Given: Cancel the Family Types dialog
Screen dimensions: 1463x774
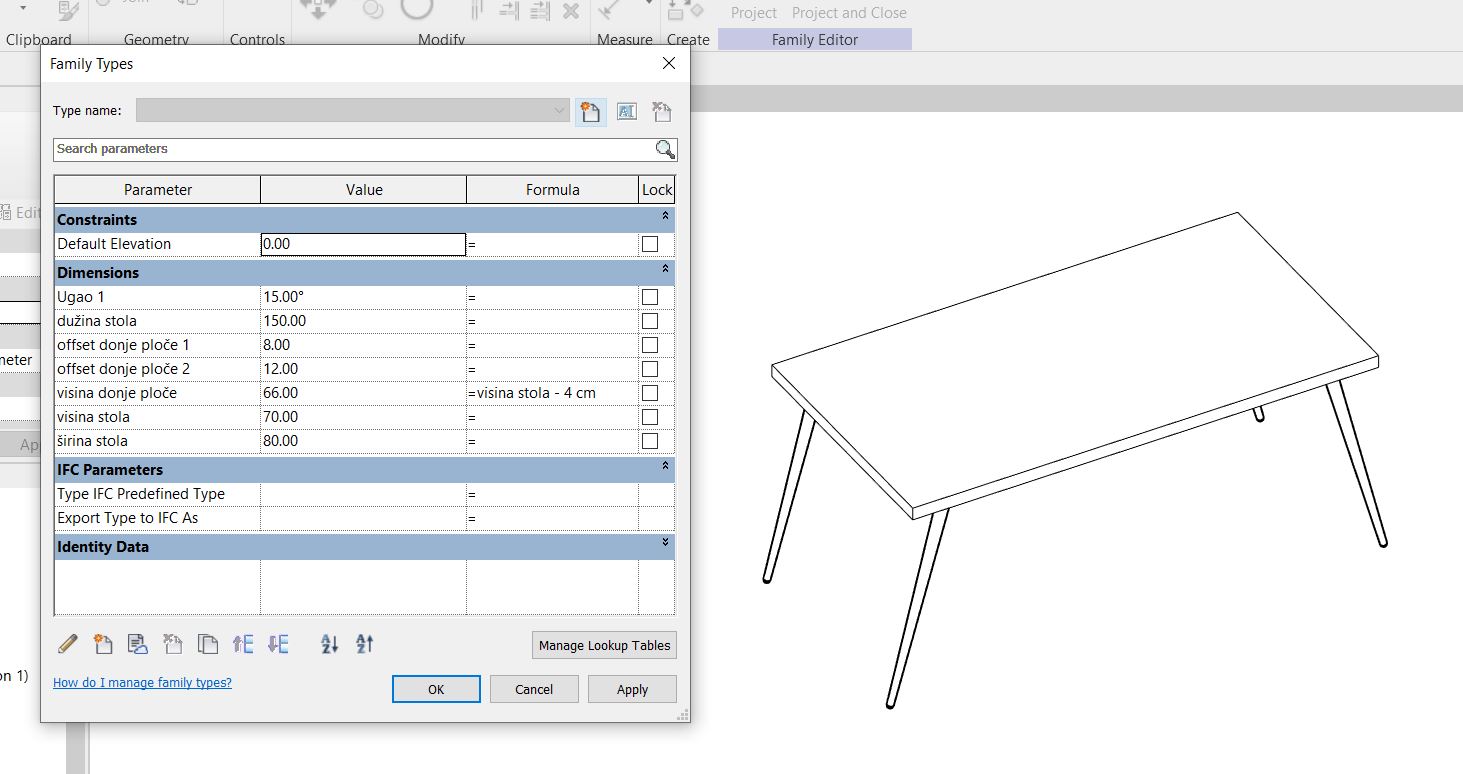Looking at the screenshot, I should tap(534, 689).
